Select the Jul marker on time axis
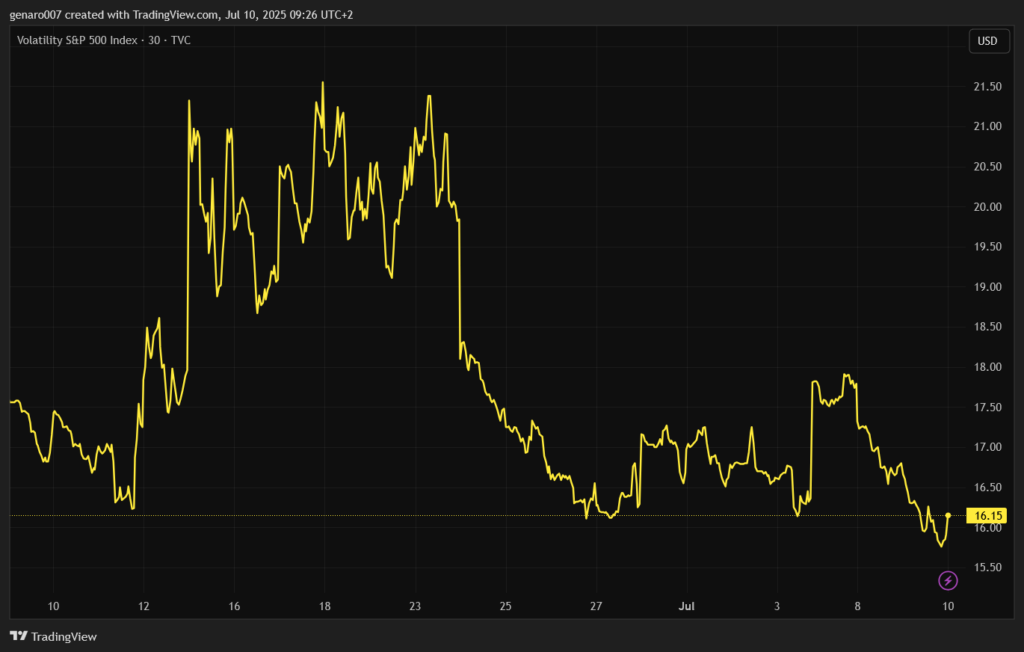The width and height of the screenshot is (1024, 652). pos(687,606)
